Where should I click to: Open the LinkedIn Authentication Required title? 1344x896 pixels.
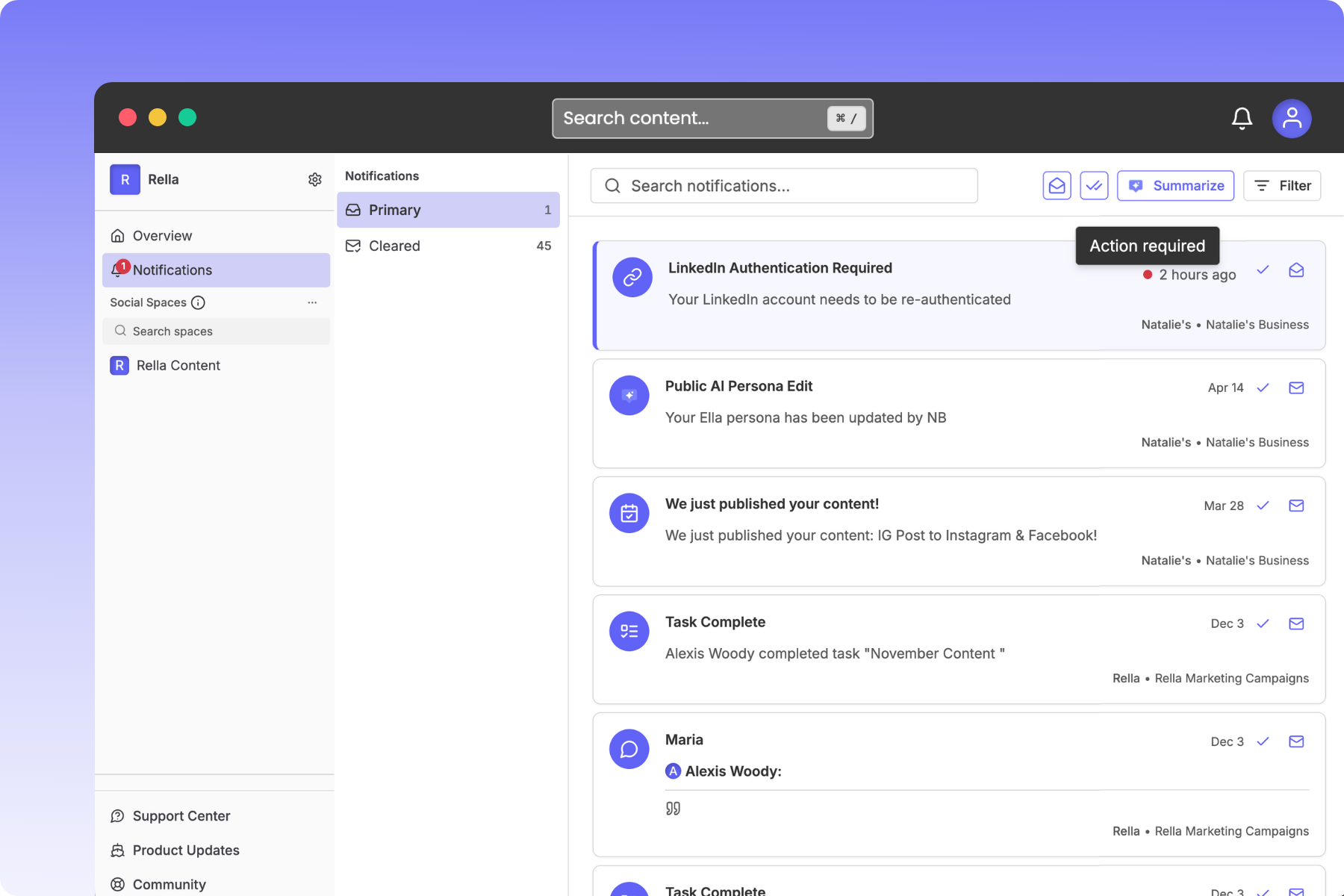click(x=780, y=268)
